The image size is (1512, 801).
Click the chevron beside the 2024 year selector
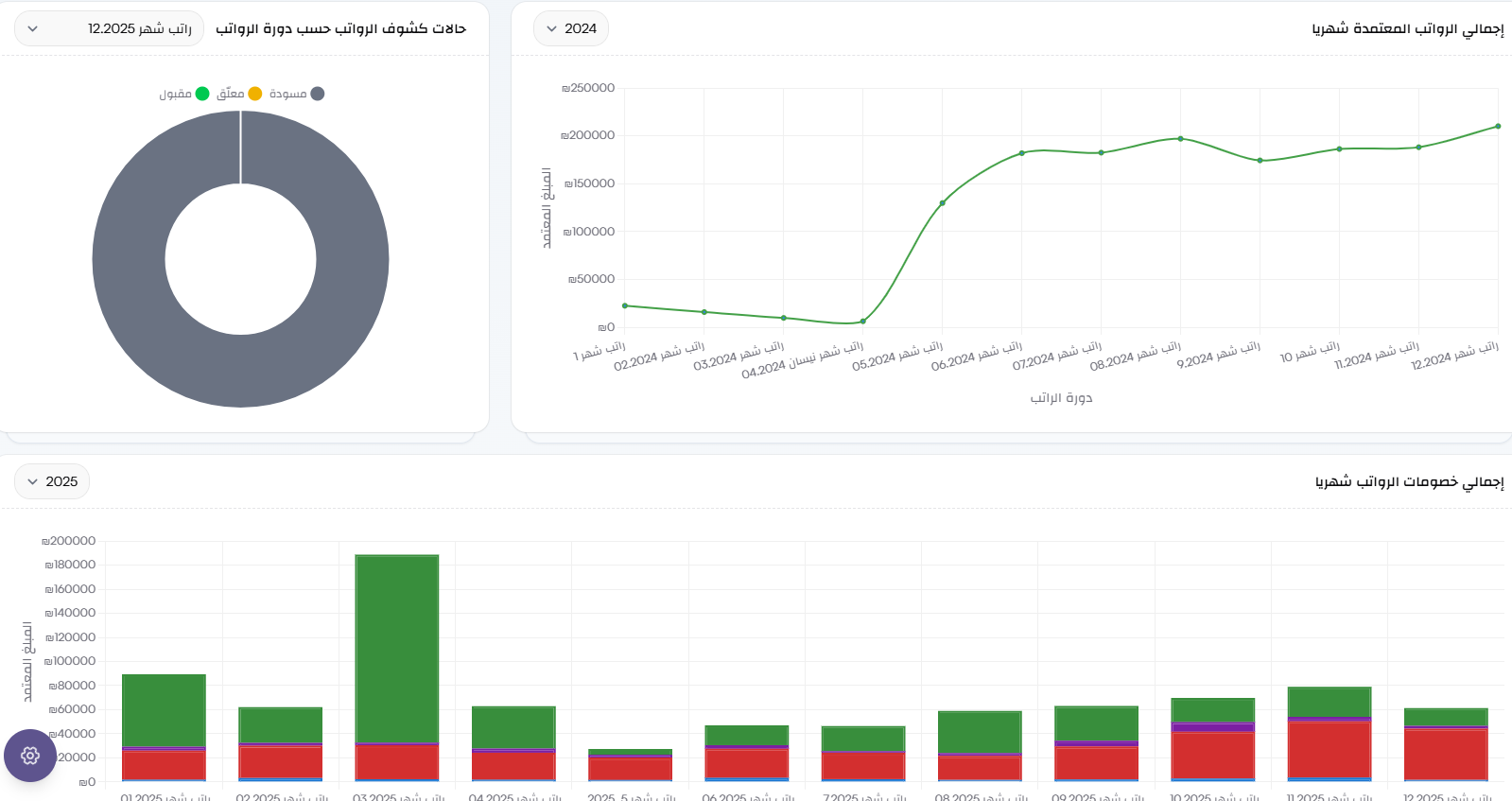(x=552, y=29)
